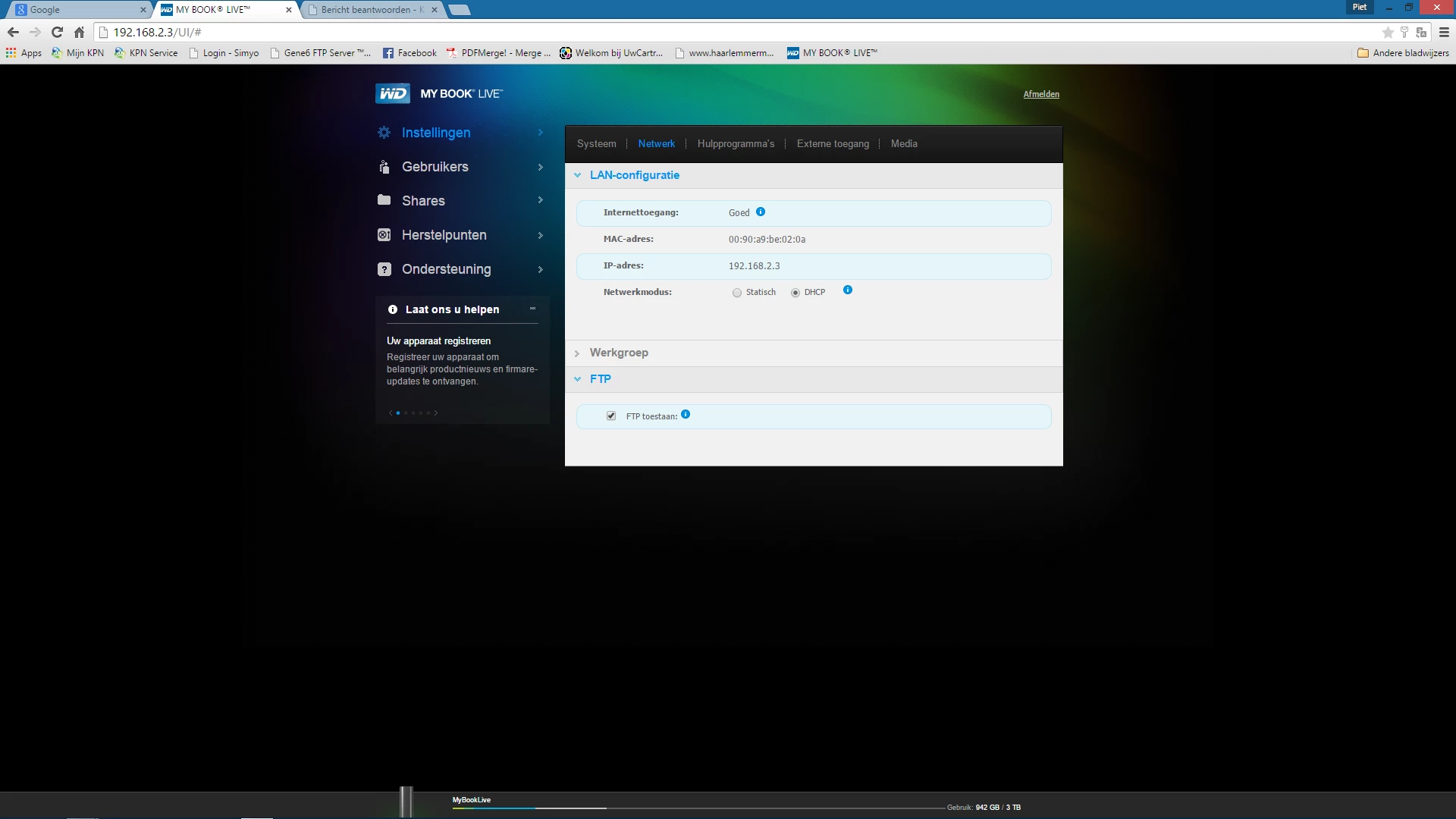Click the Gebruikers user icon
1456x819 pixels.
click(x=384, y=167)
